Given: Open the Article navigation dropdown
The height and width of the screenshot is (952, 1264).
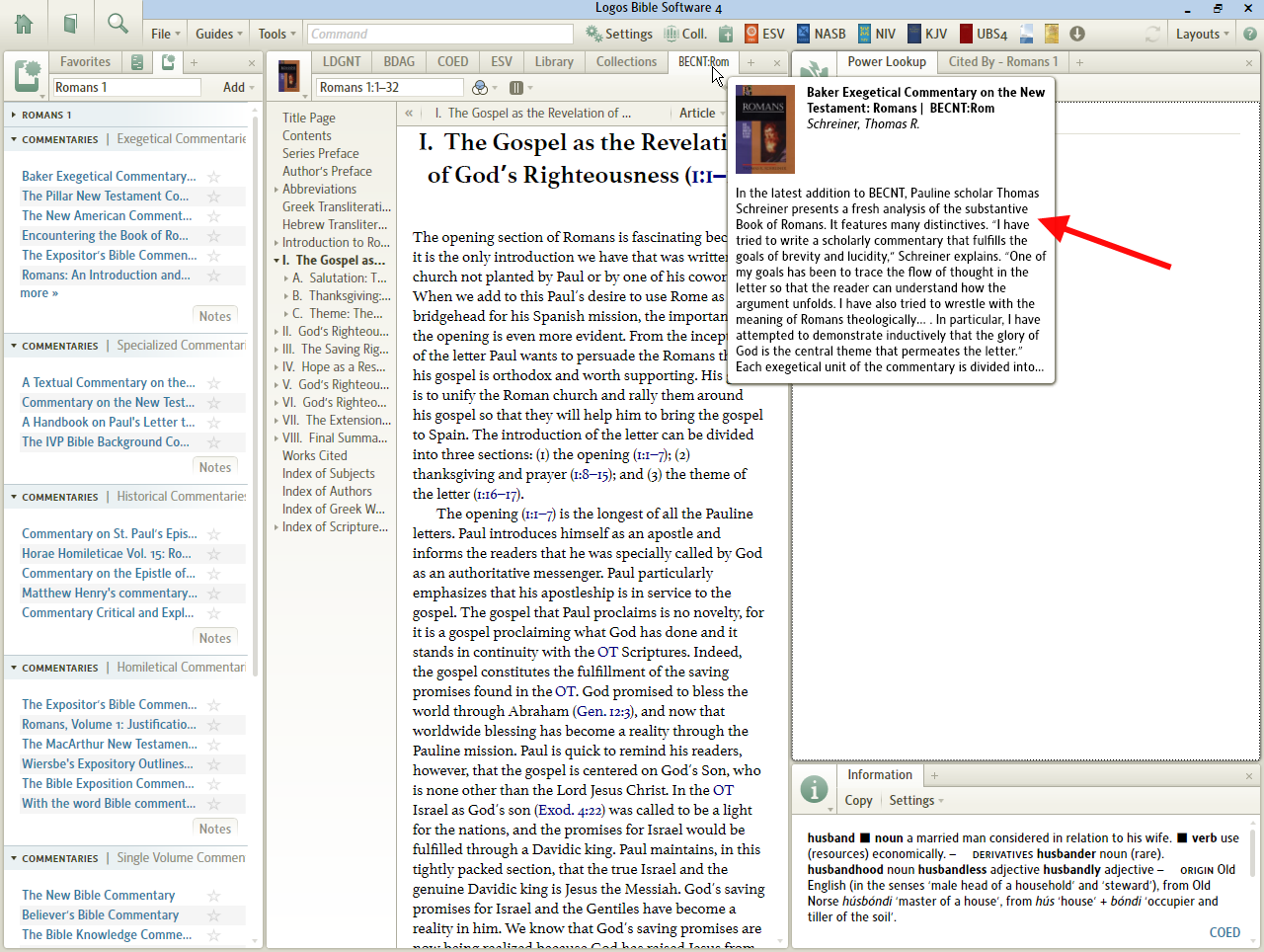Looking at the screenshot, I should point(702,113).
